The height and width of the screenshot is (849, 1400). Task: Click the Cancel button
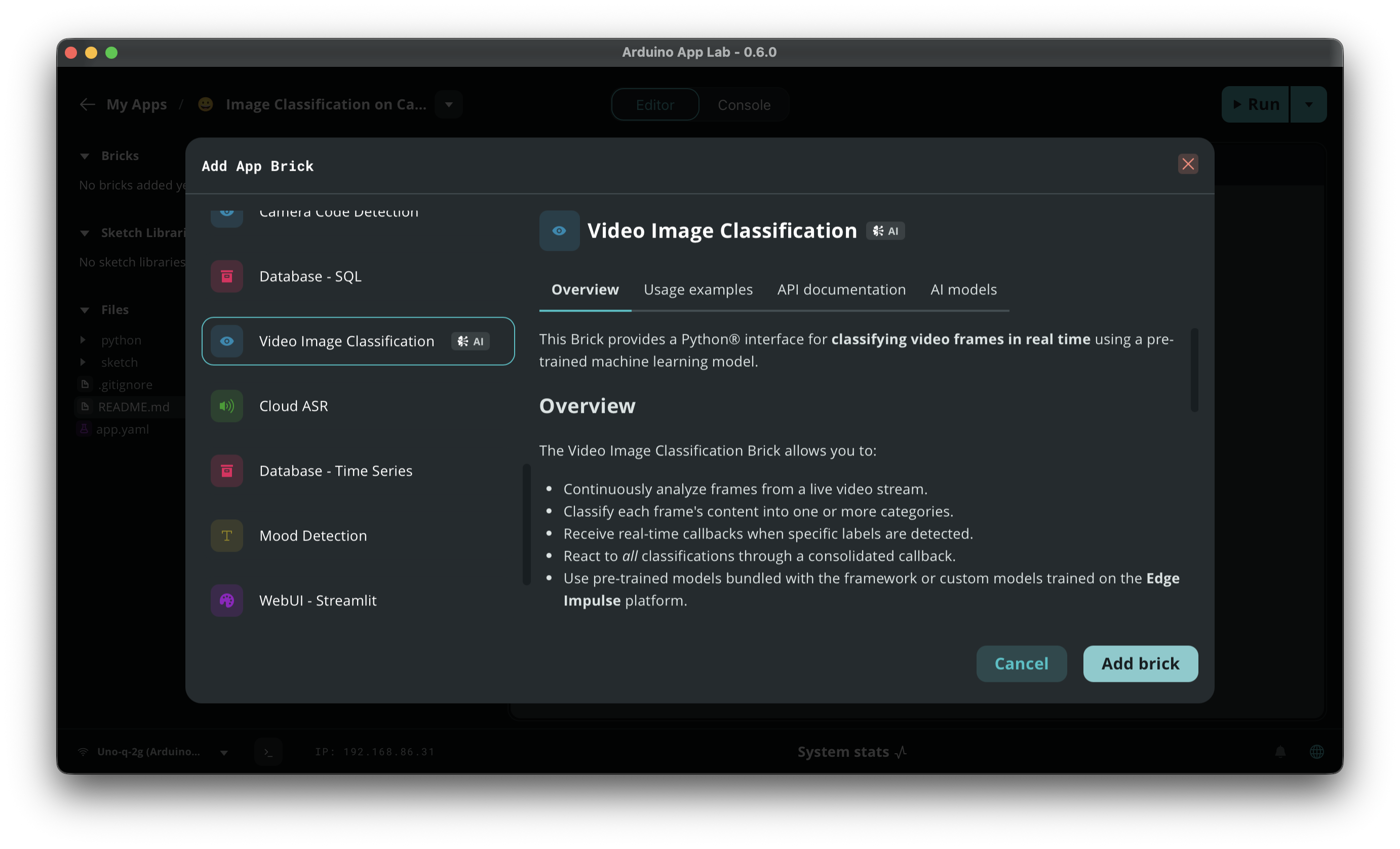click(1021, 663)
